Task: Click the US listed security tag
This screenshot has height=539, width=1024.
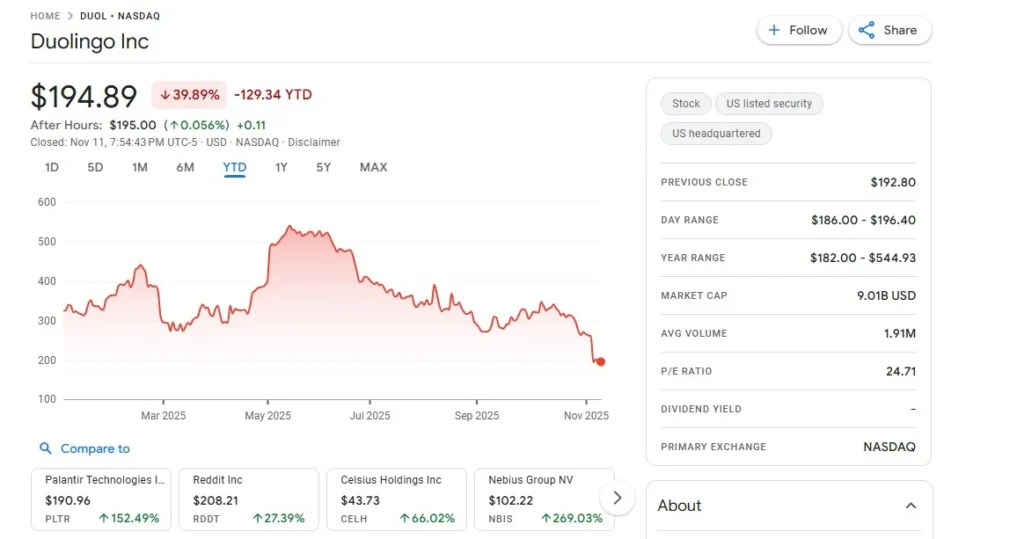Action: [769, 103]
